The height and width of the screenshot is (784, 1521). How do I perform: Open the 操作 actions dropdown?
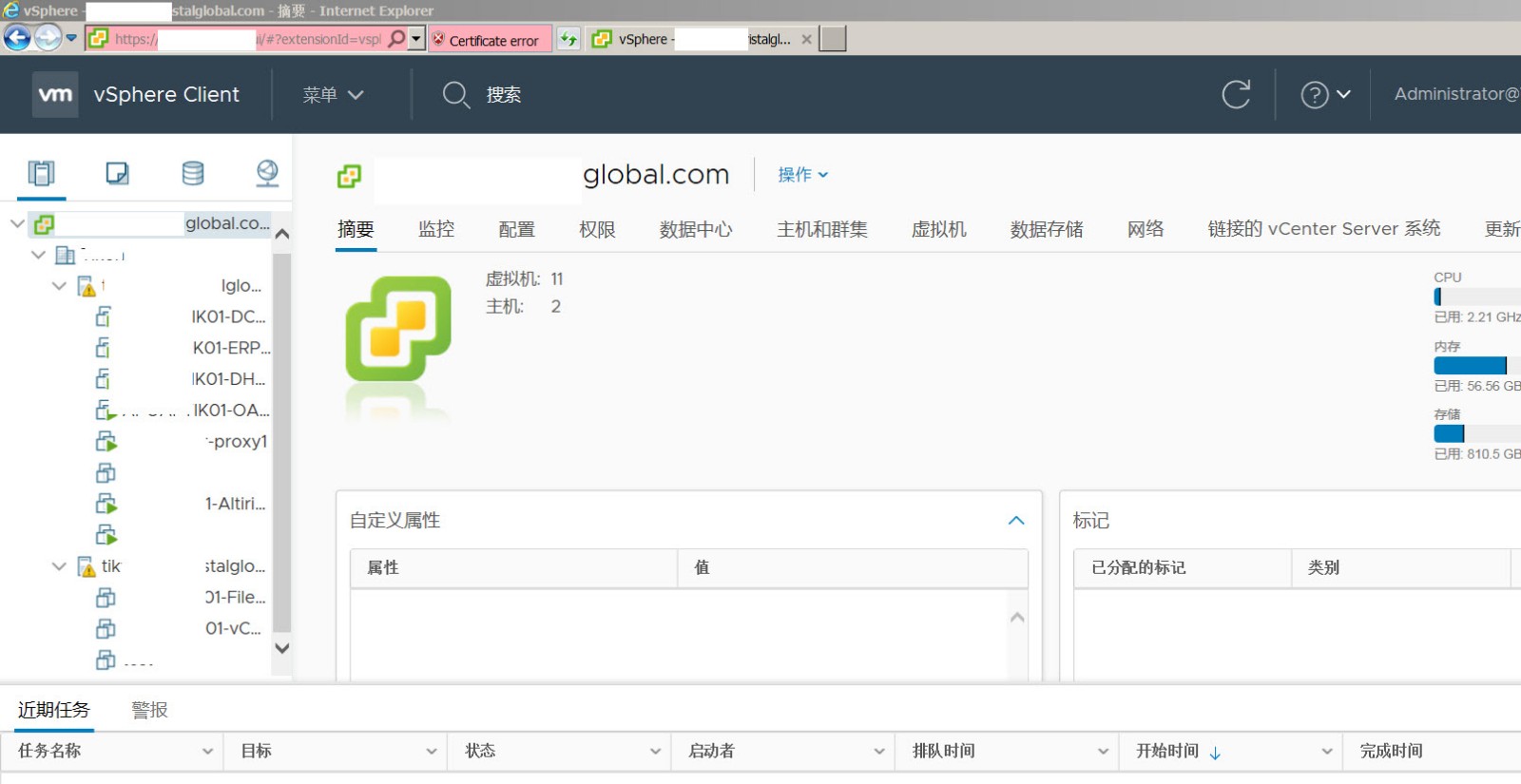point(803,175)
